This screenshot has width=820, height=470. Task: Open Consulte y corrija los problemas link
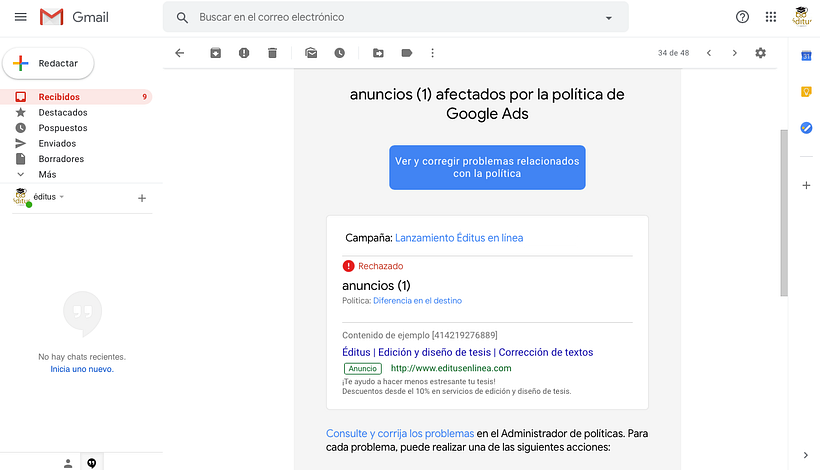coord(400,433)
